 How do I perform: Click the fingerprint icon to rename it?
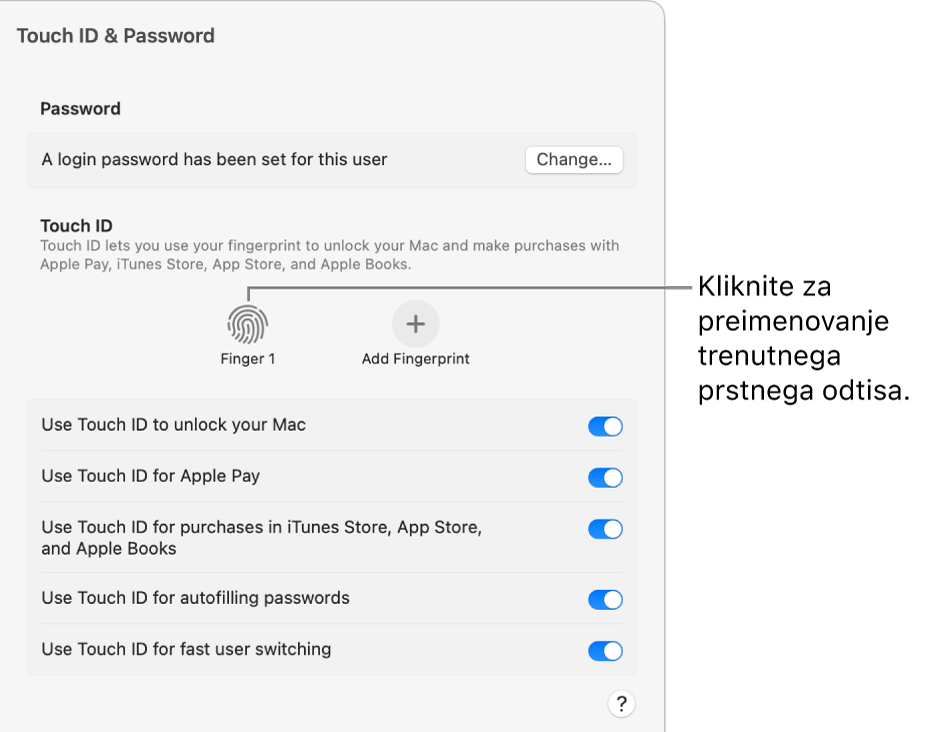pyautogui.click(x=248, y=322)
